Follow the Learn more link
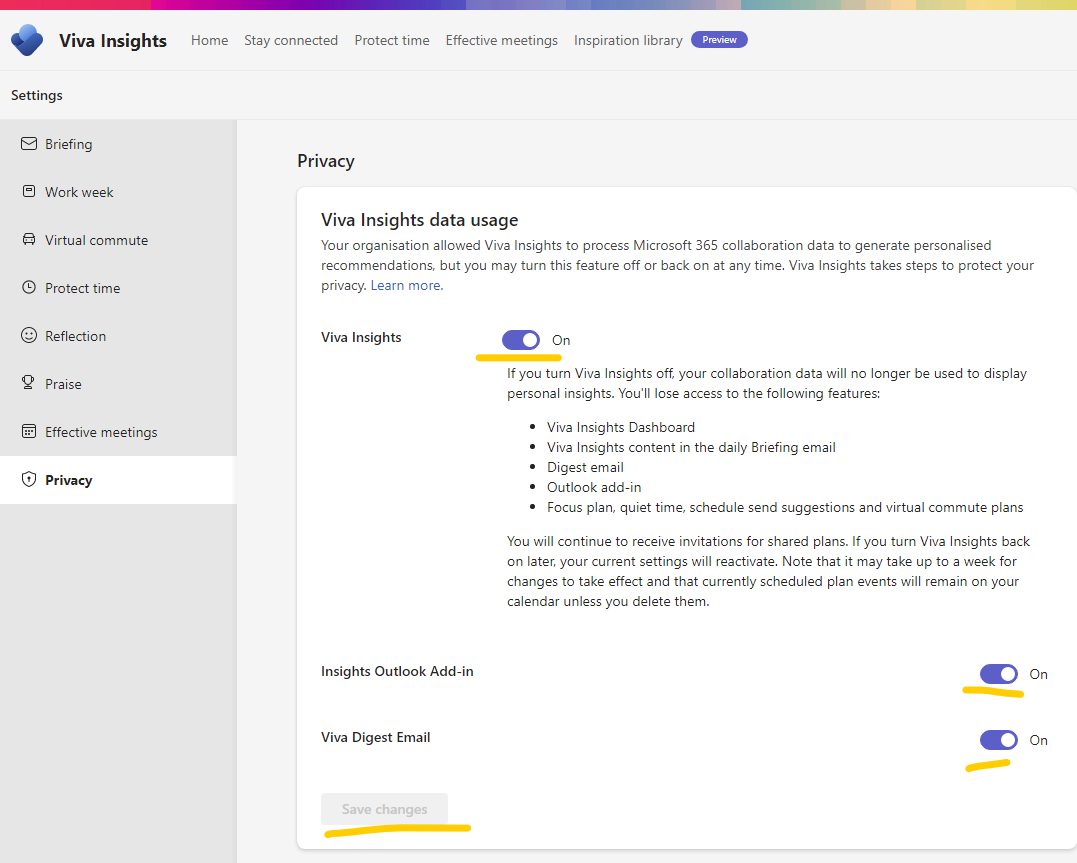1077x863 pixels. pos(406,286)
